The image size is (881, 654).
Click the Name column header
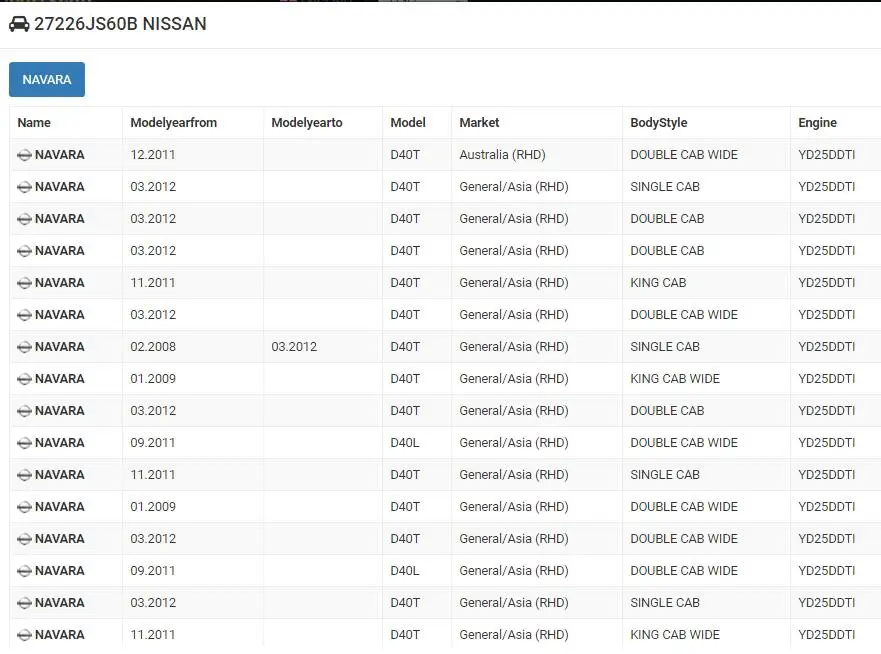(34, 122)
